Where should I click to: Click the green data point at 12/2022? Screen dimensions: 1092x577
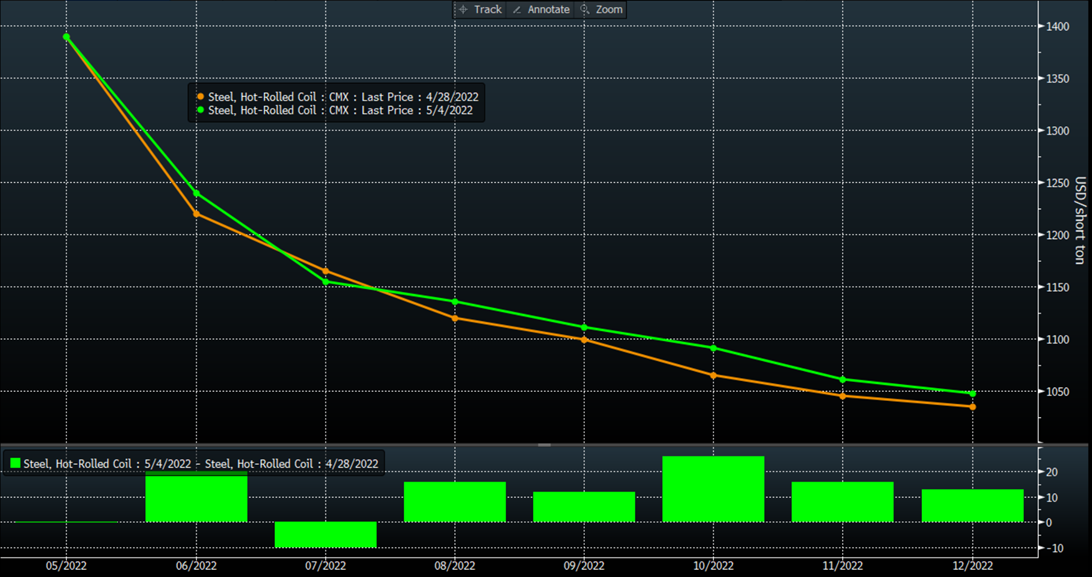[x=972, y=393]
